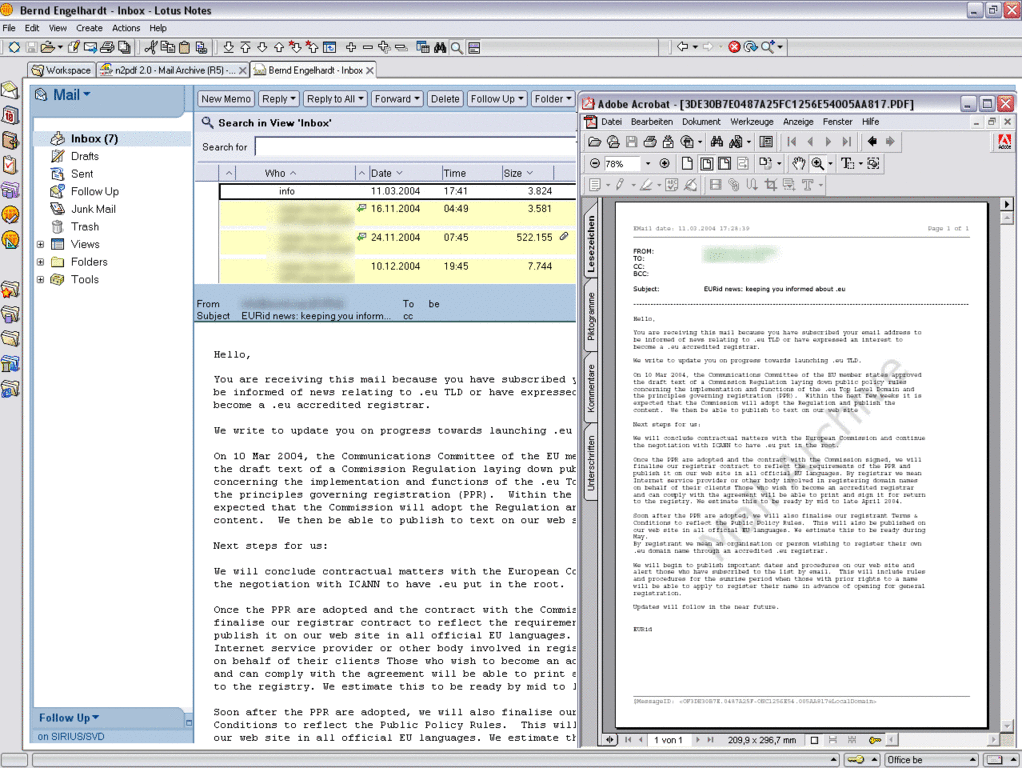The height and width of the screenshot is (768, 1022).
Task: Open the Acrobat zoom percentage dropdown arrow
Action: tap(648, 164)
